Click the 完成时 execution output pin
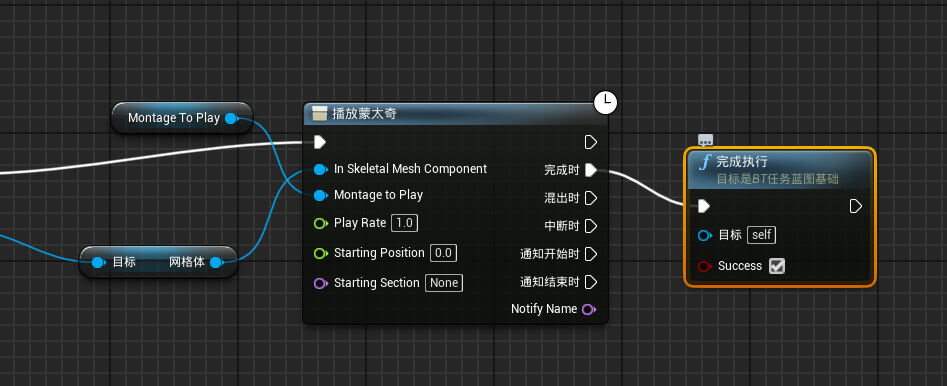The height and width of the screenshot is (386, 947). [x=591, y=170]
